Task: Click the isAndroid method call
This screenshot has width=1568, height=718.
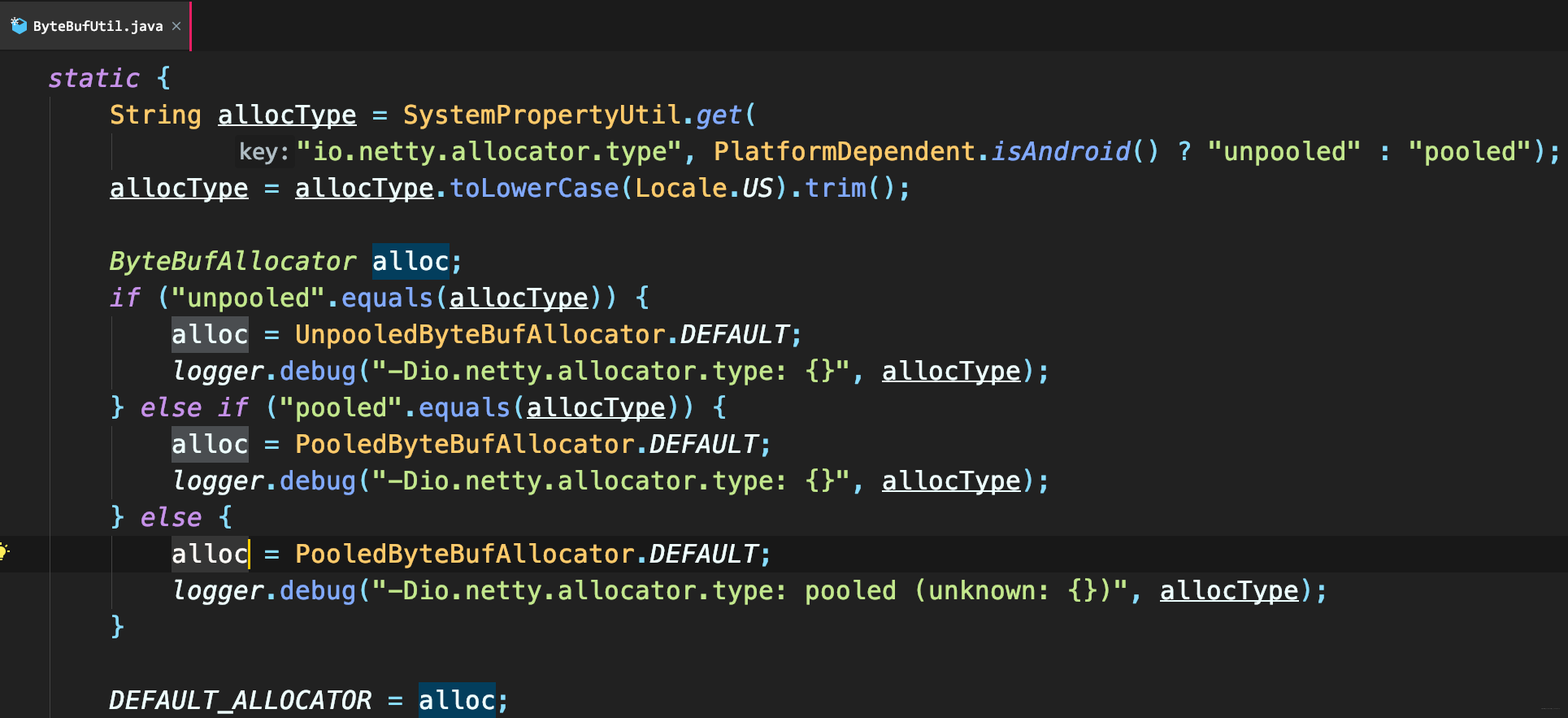Action: (x=1060, y=152)
